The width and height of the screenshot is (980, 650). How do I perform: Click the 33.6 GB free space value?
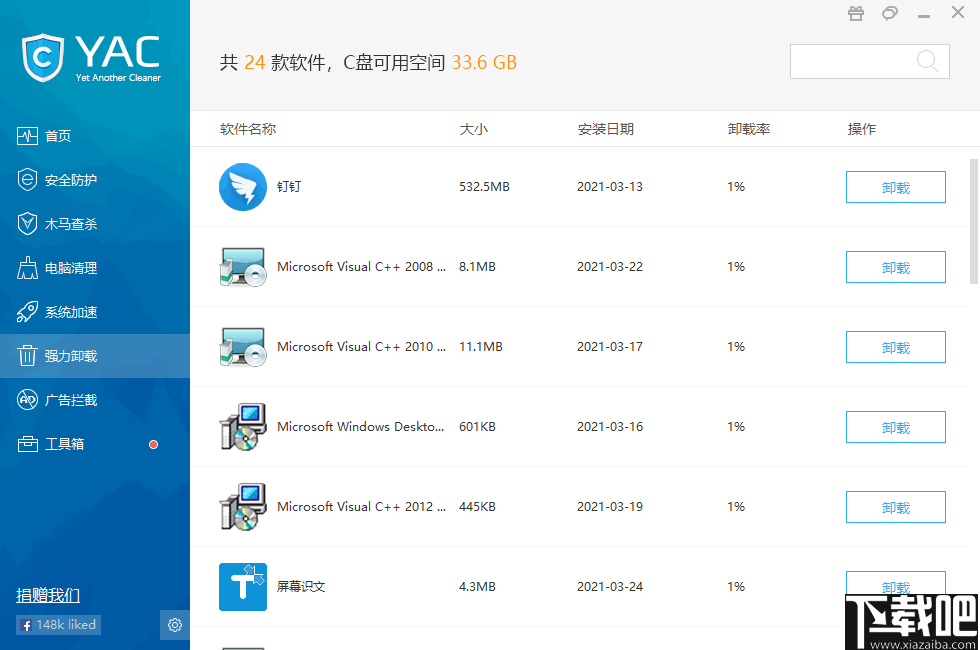pos(484,62)
